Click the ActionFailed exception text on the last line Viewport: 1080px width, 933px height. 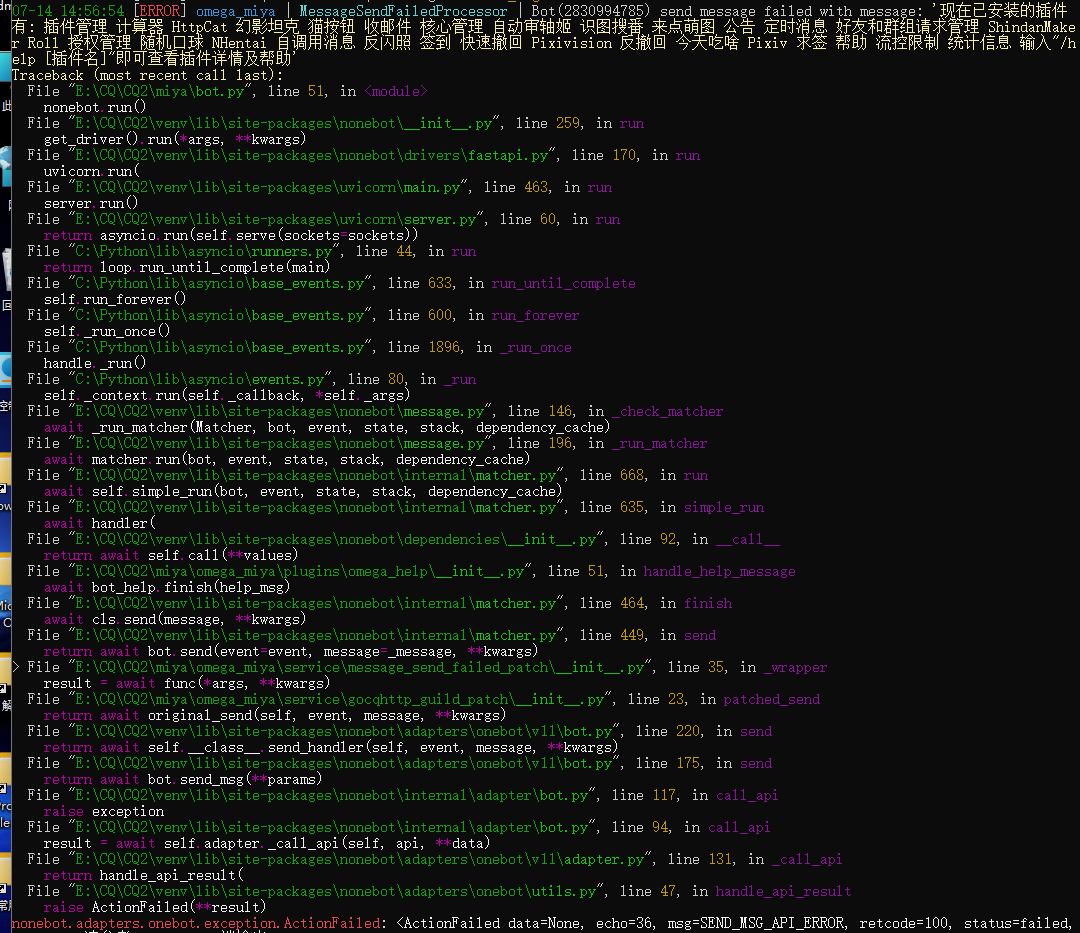click(x=330, y=923)
